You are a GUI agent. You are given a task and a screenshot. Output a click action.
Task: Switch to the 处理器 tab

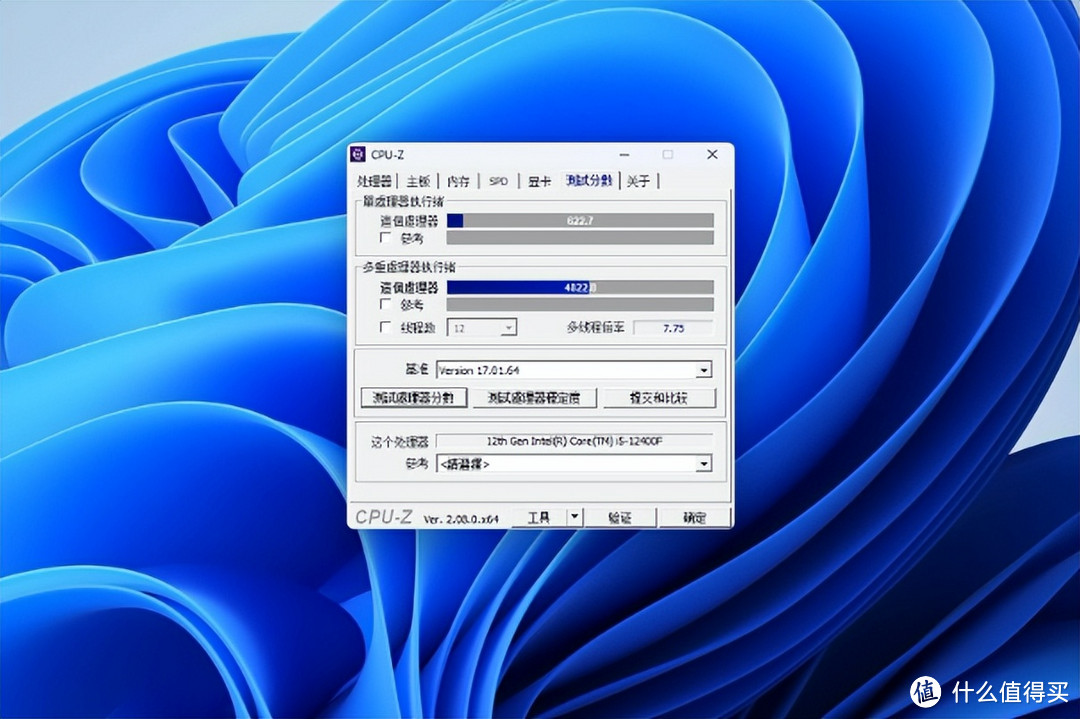[x=374, y=181]
